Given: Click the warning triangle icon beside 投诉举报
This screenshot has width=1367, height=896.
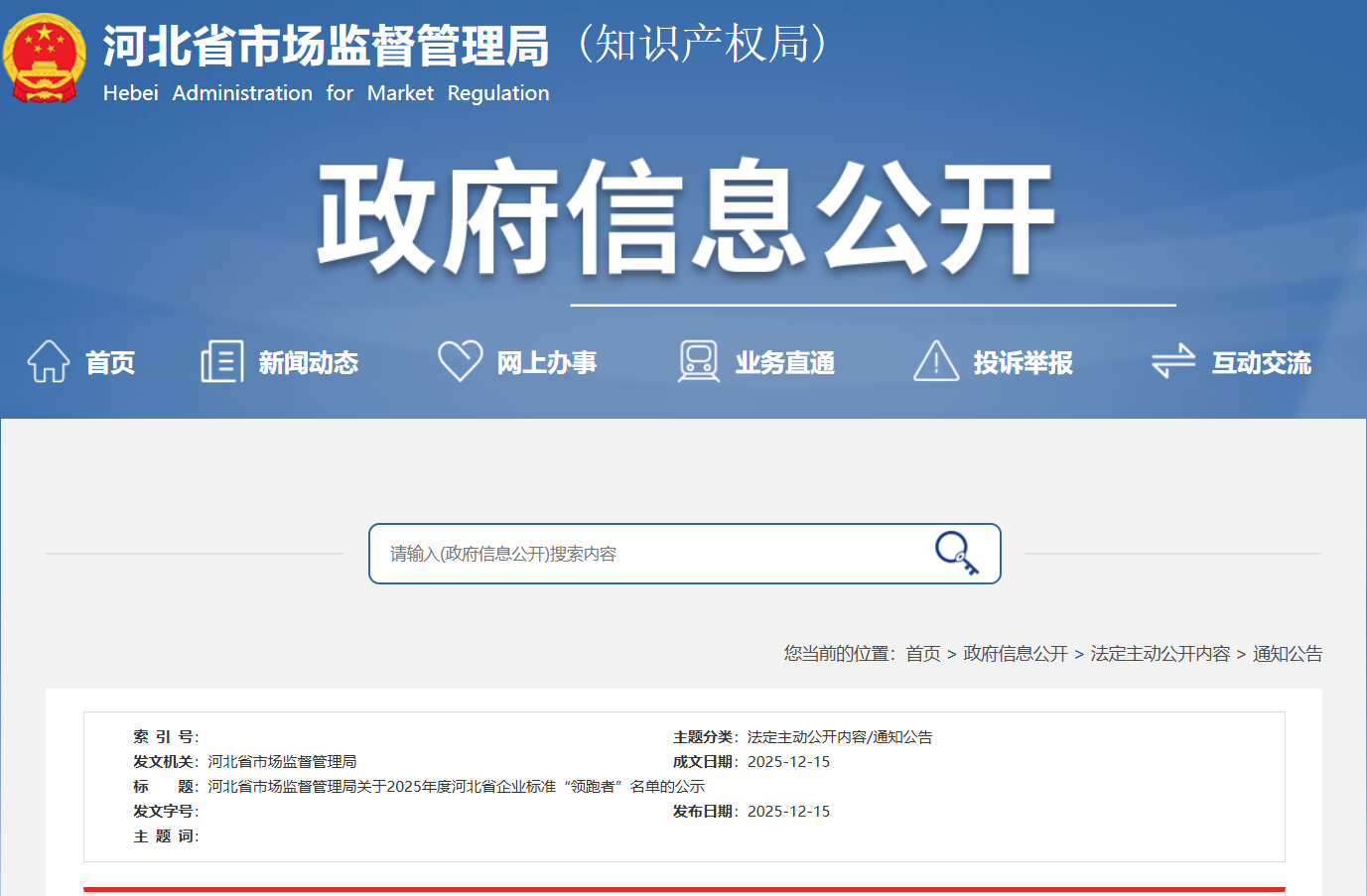Looking at the screenshot, I should pyautogui.click(x=935, y=361).
